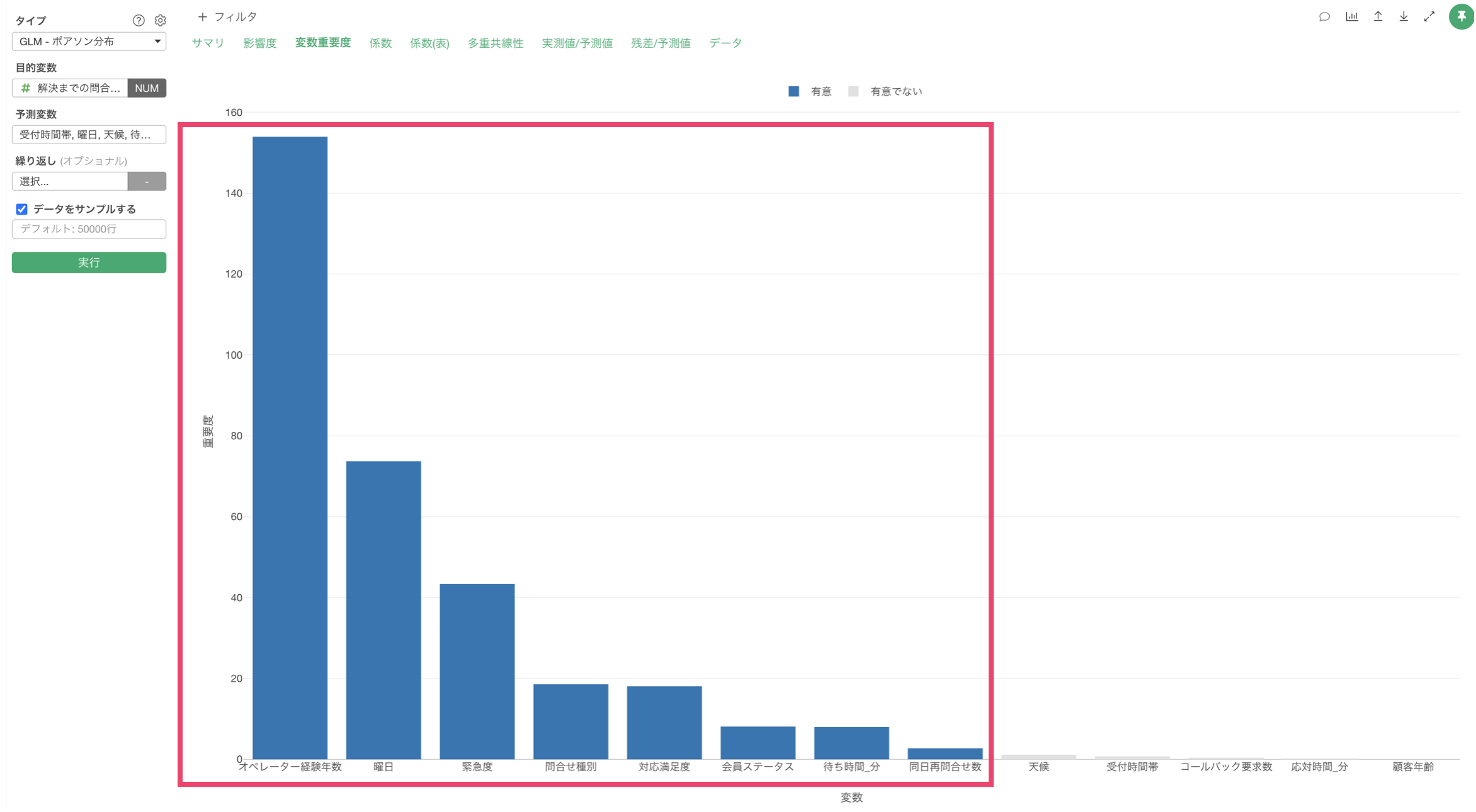This screenshot has height=812, width=1476.
Task: Click the 対応満足度 bar
Action: tap(664, 723)
